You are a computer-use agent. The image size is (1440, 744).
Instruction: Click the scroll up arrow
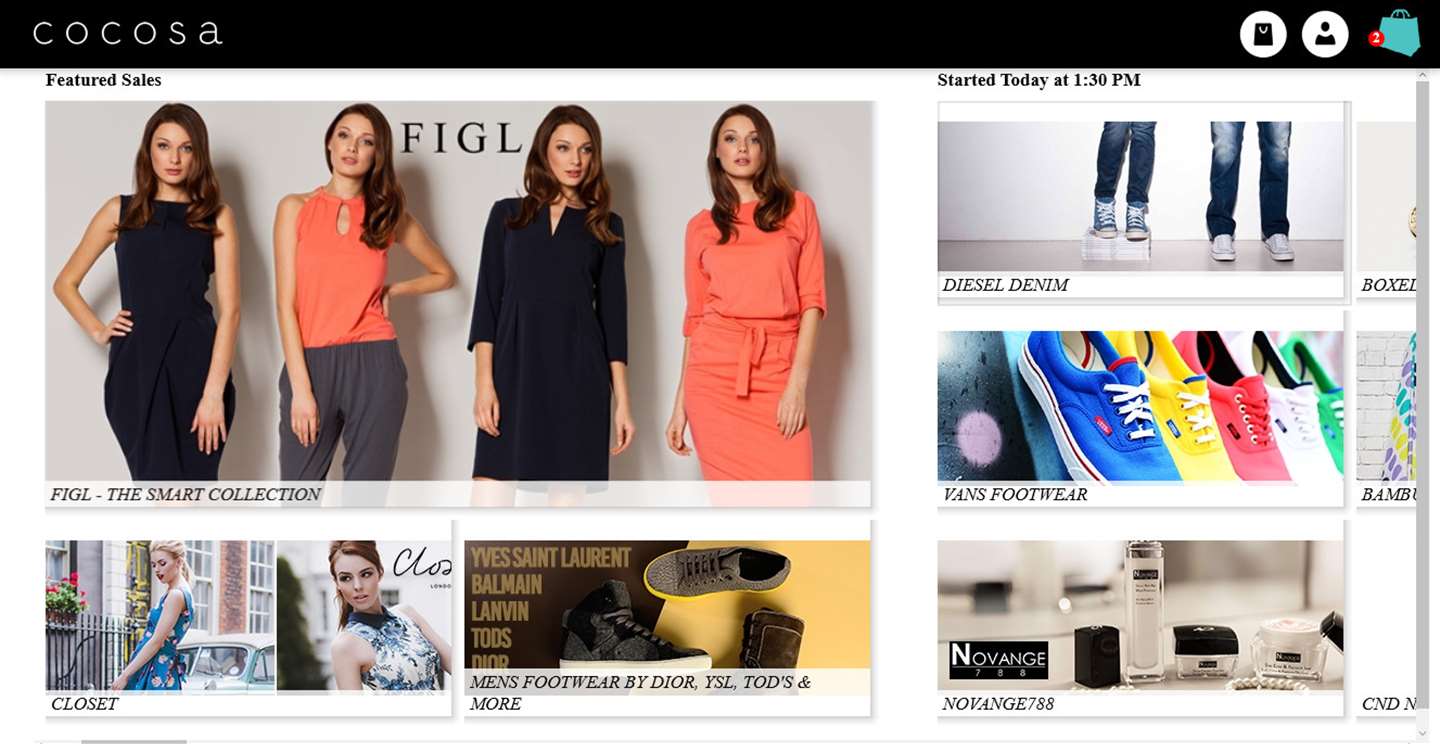(1422, 75)
